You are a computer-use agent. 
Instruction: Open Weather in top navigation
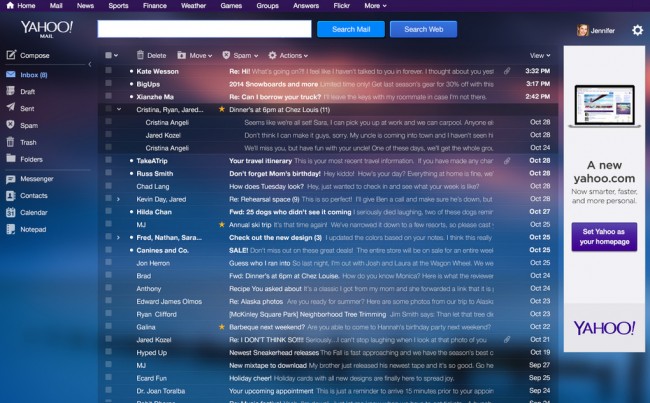click(193, 5)
